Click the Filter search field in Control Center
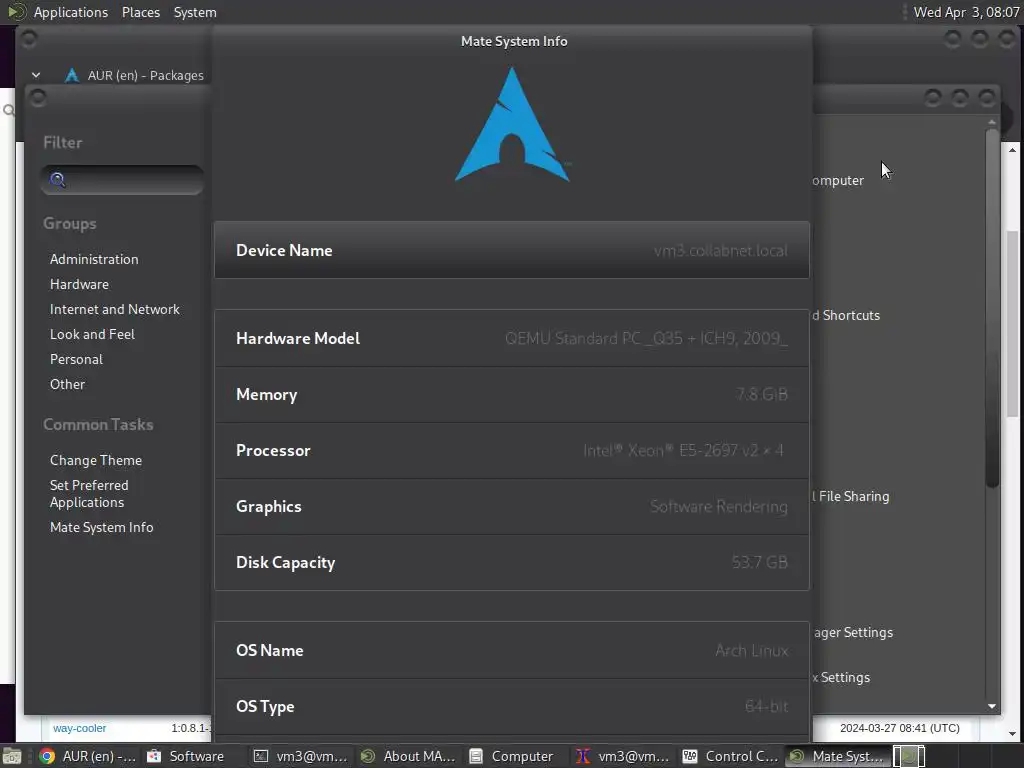The width and height of the screenshot is (1024, 768). click(122, 180)
